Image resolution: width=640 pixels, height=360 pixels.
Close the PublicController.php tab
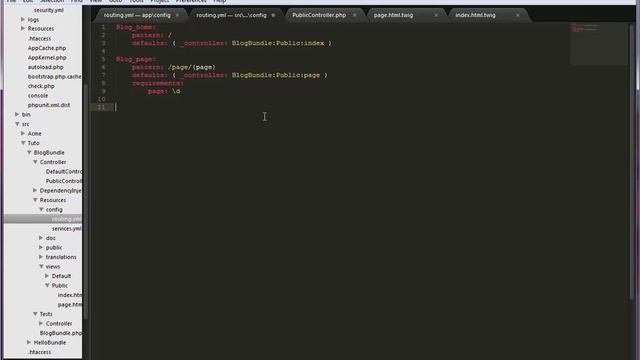354,15
